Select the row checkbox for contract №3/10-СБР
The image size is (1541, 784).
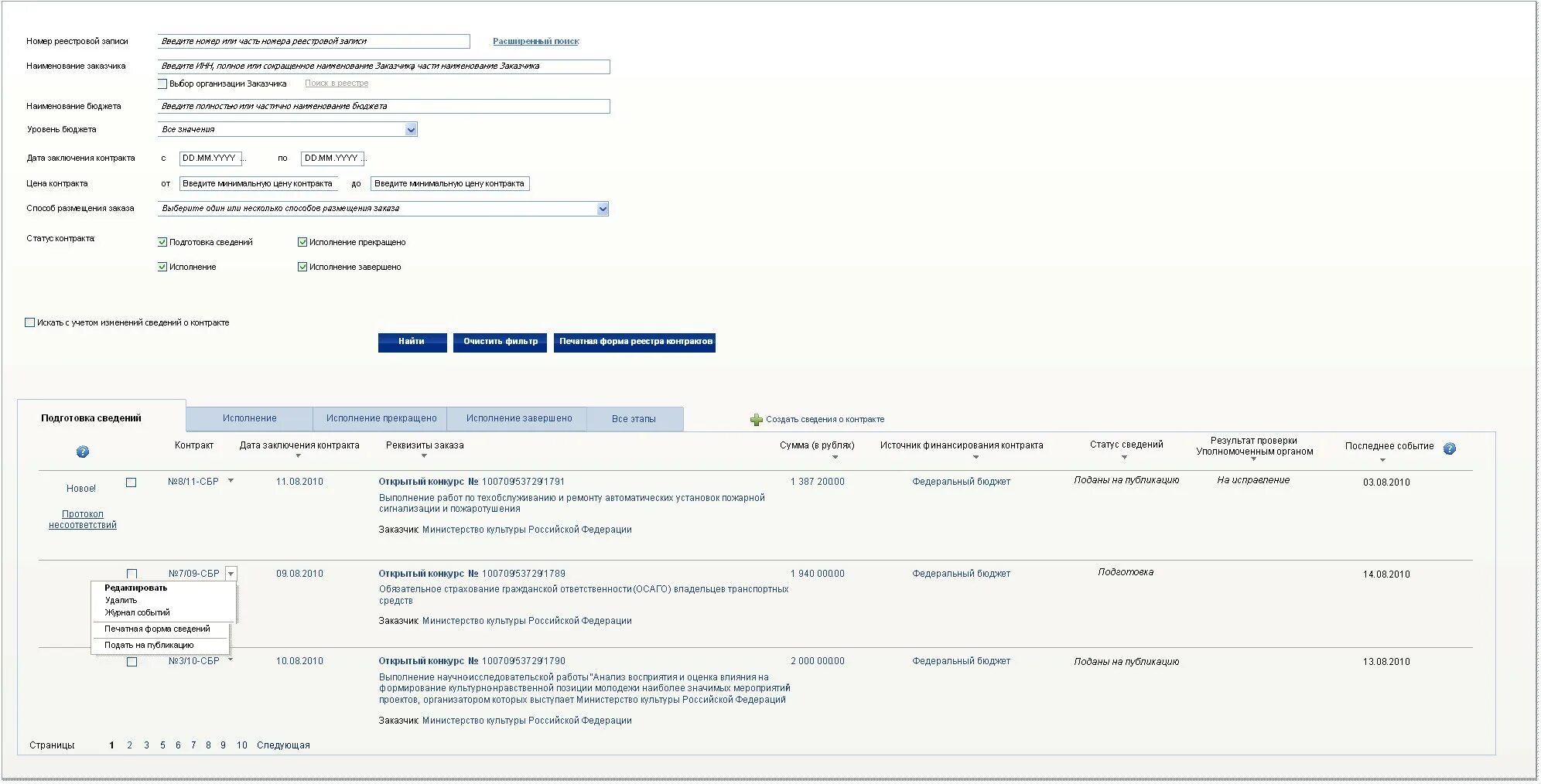click(x=132, y=662)
